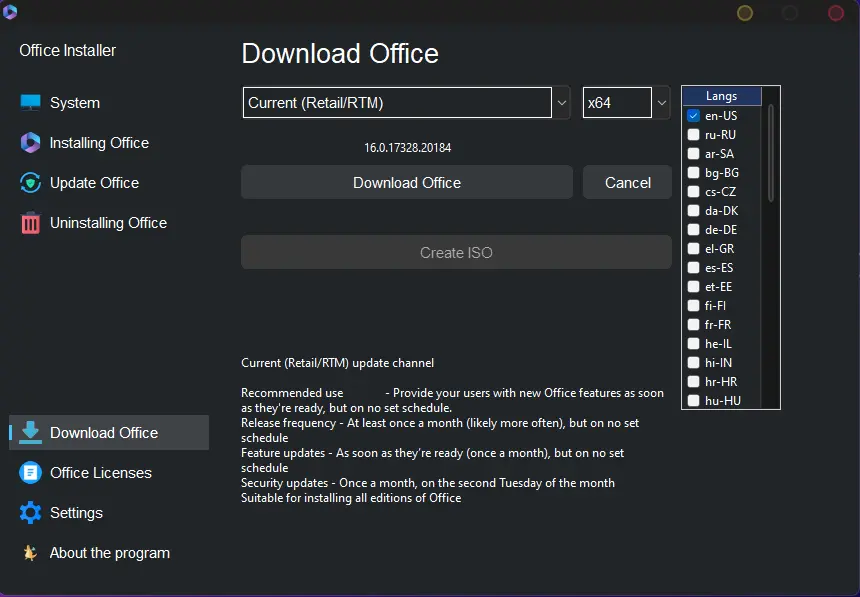Click the Settings gear icon

(30, 512)
